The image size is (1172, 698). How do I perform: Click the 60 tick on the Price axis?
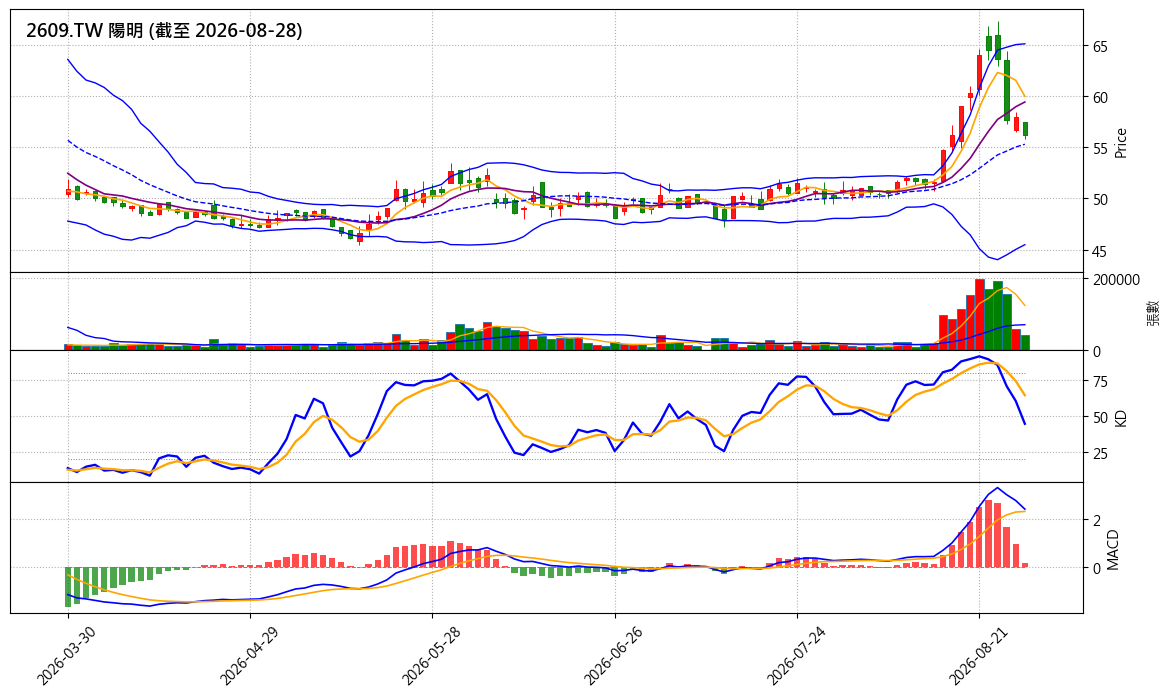(x=1100, y=98)
